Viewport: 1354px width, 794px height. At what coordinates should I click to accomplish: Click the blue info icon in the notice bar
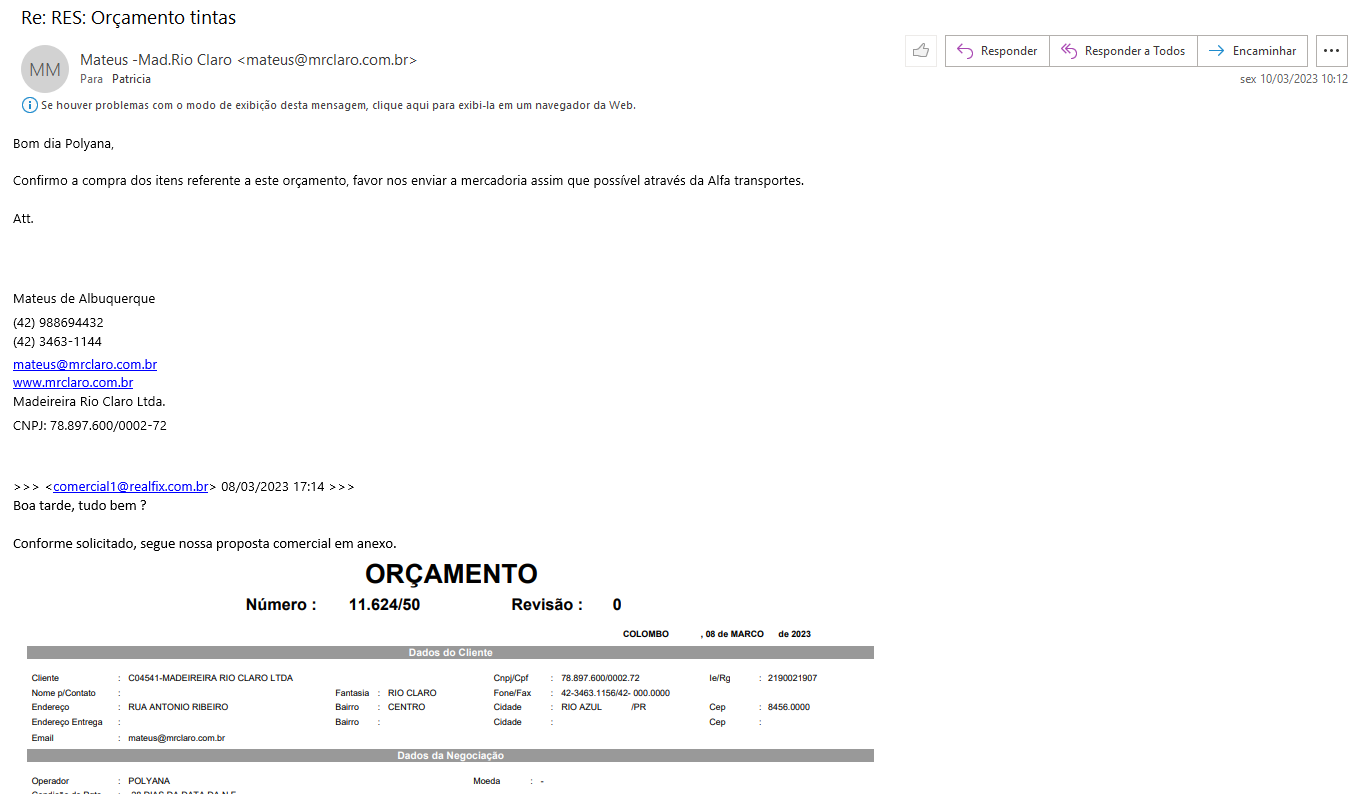pyautogui.click(x=29, y=105)
